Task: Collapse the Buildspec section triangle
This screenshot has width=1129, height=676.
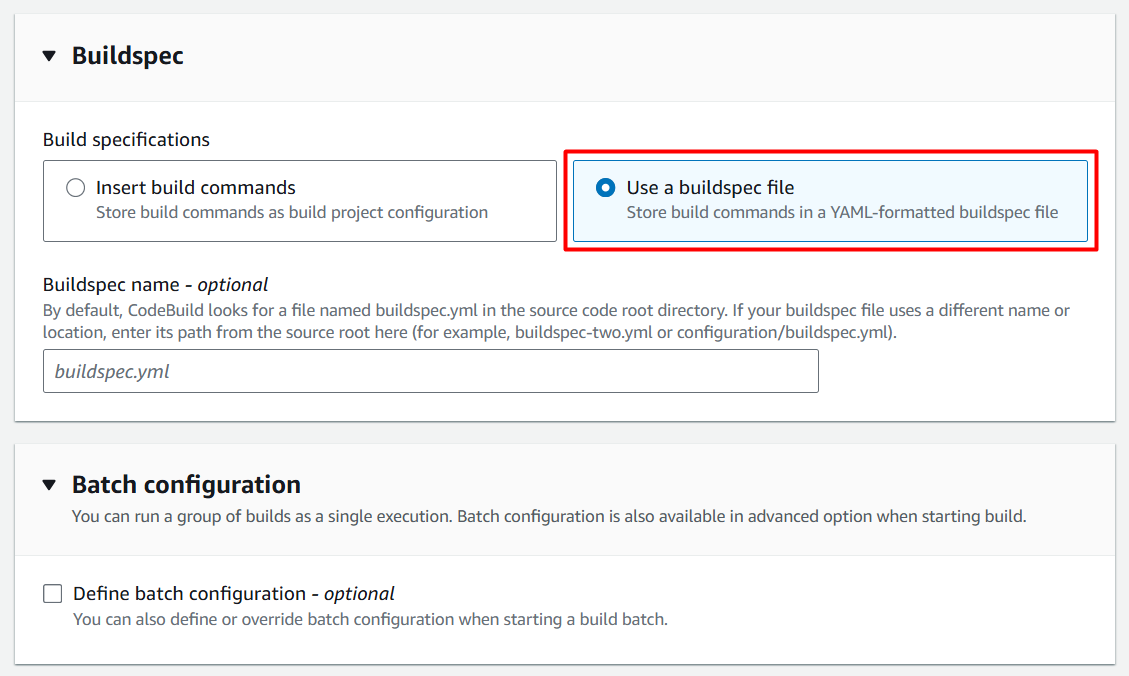Action: click(49, 56)
